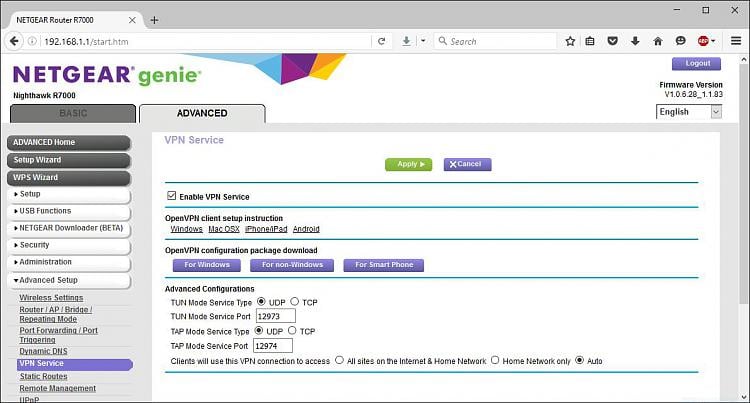Show bookmarks list icon

tap(590, 41)
